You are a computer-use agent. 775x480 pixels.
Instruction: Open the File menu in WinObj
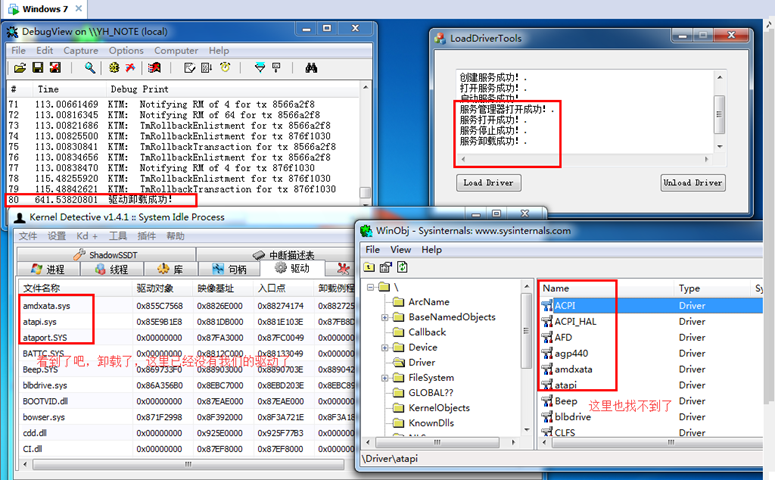[x=373, y=250]
